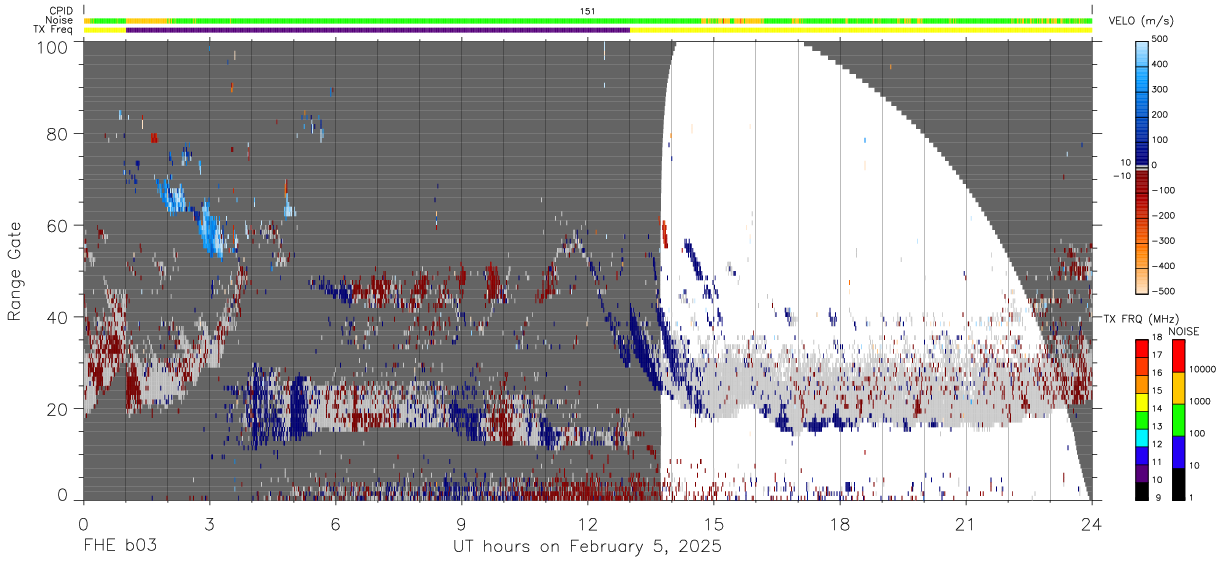Click the '20' range gate tick label
Screen dimensions: 1228x567
tap(56, 409)
